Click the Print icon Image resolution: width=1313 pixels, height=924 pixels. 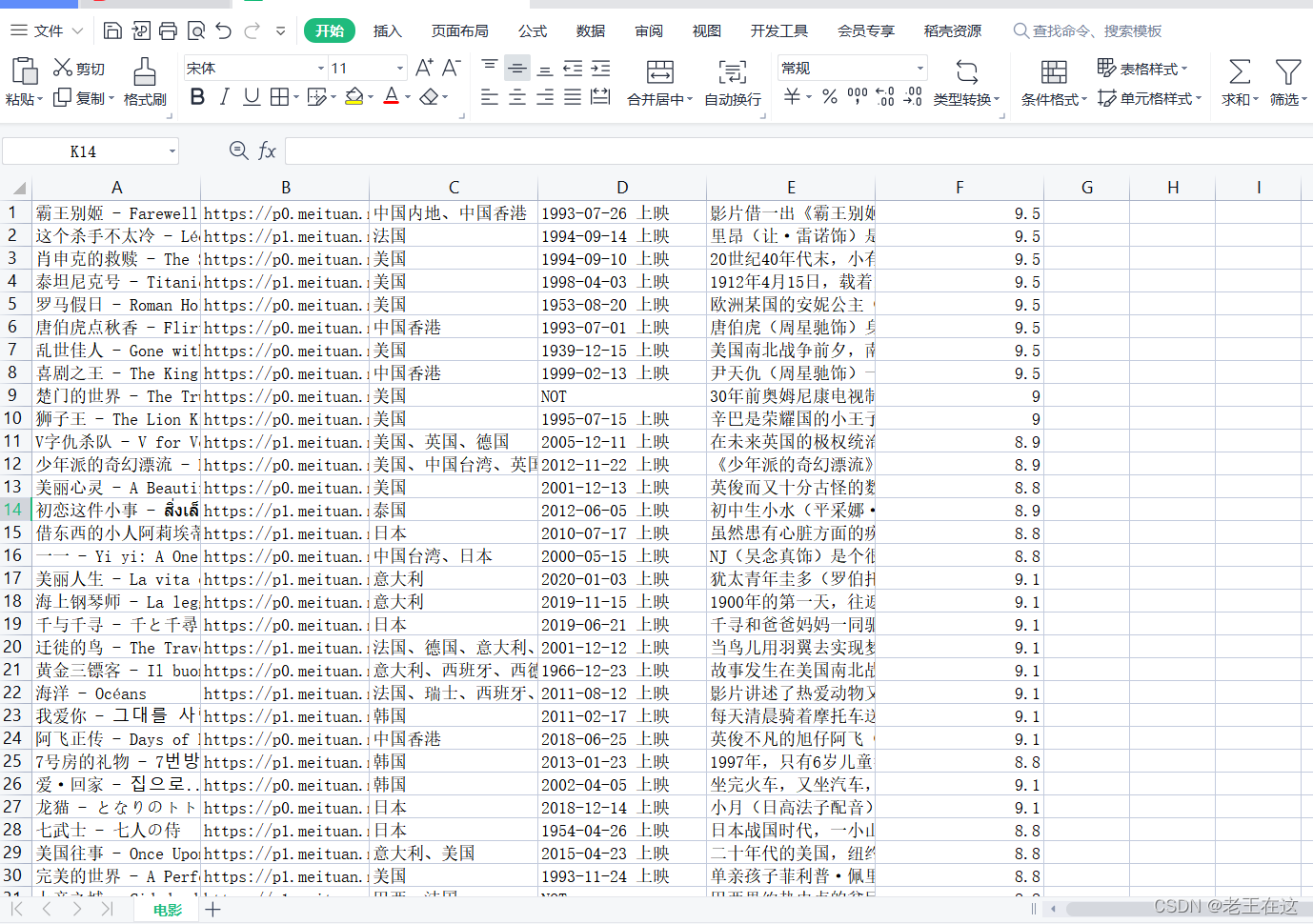pos(168,31)
